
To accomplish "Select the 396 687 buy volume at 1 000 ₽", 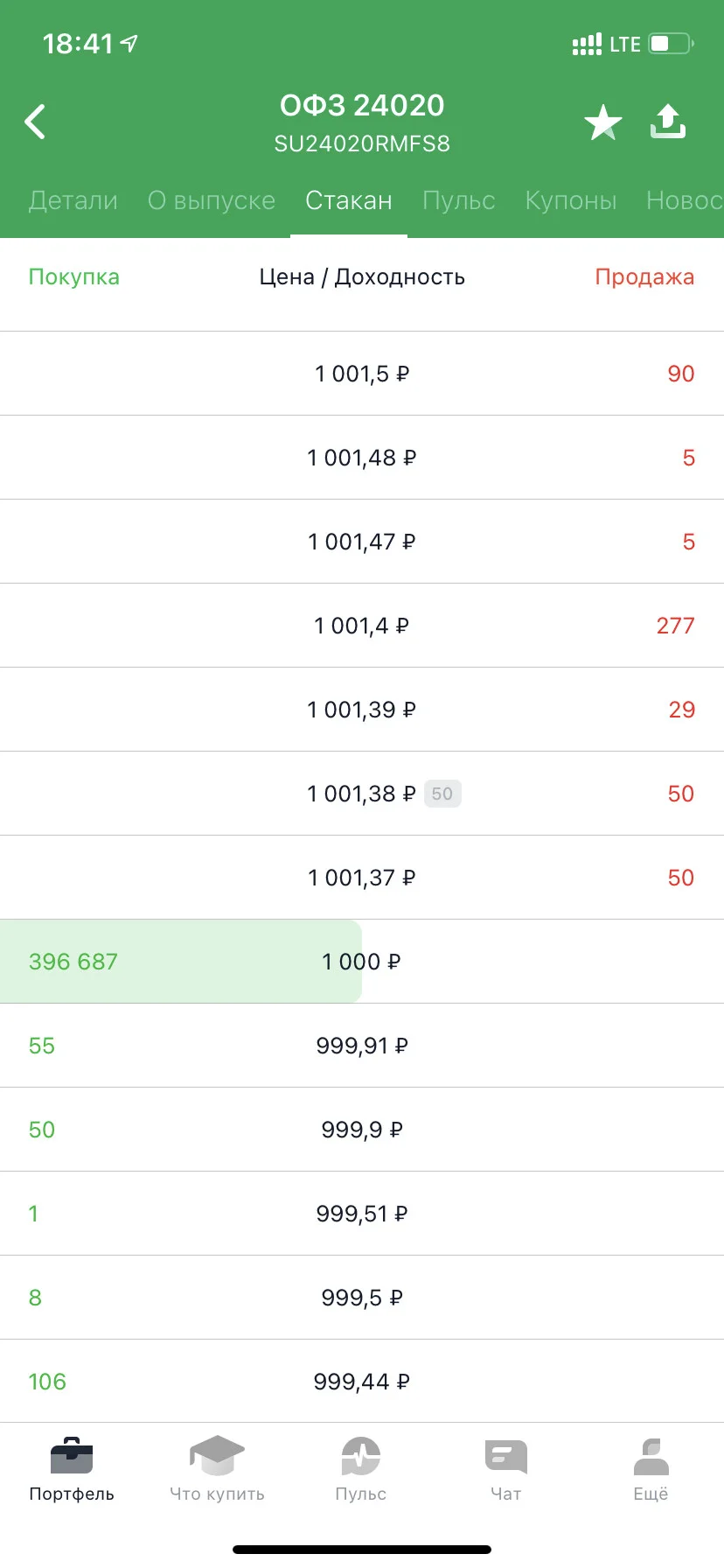I will click(73, 962).
